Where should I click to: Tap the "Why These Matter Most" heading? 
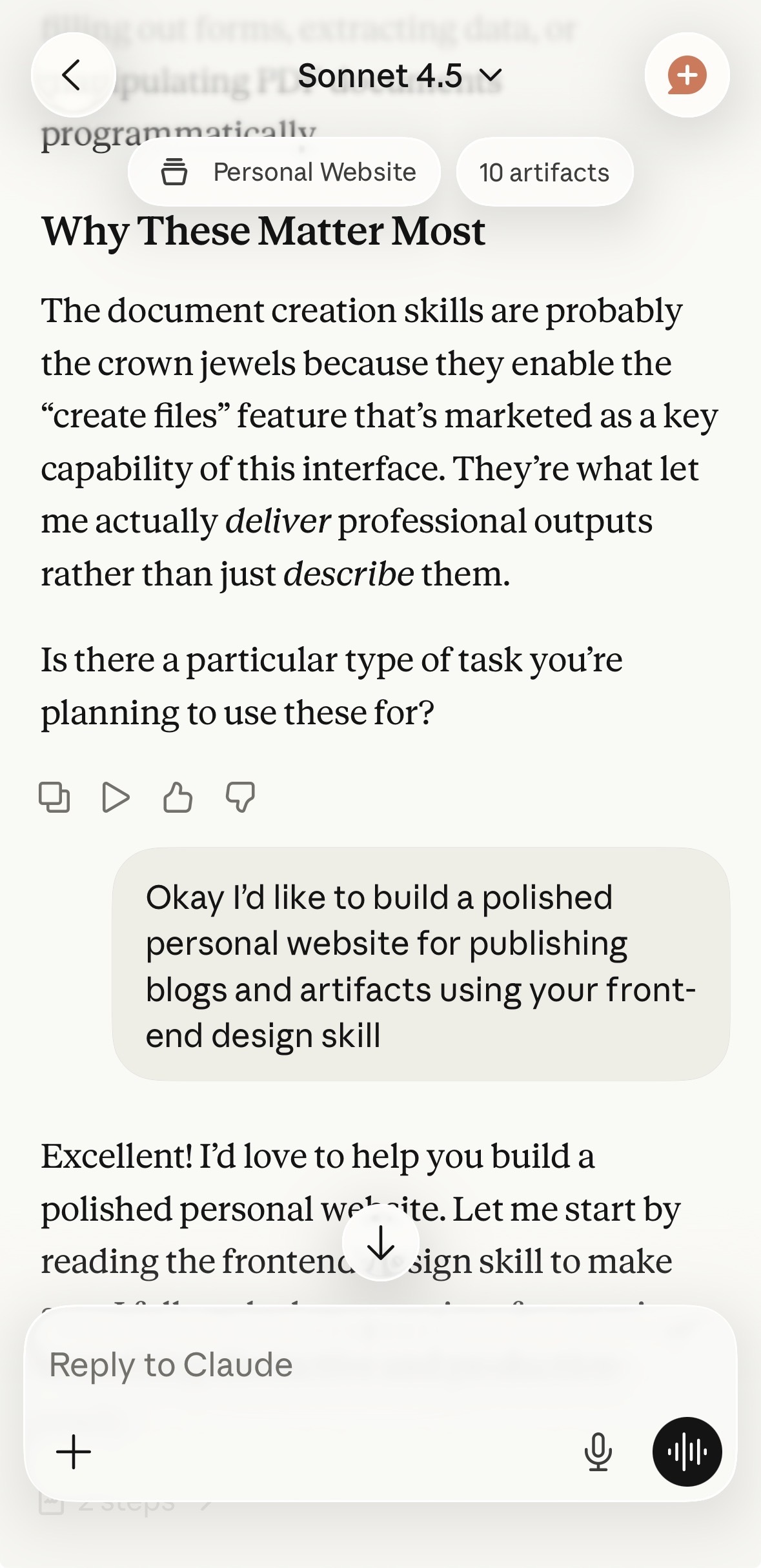pos(263,231)
